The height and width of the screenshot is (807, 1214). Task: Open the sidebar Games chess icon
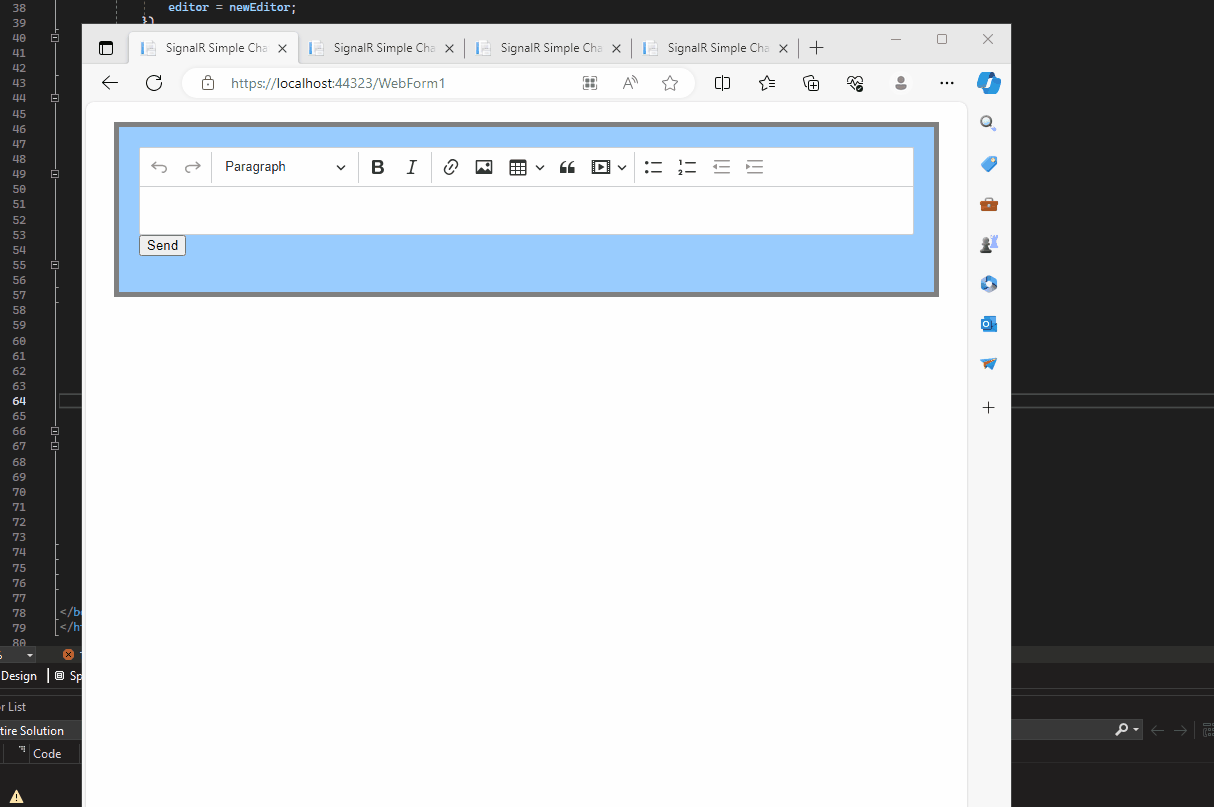(x=989, y=244)
